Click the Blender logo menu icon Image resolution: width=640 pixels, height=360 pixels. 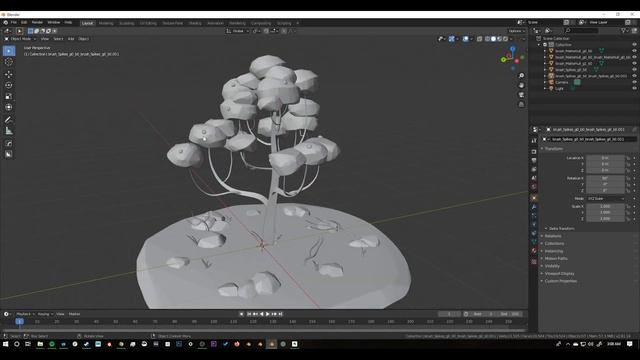pos(5,23)
